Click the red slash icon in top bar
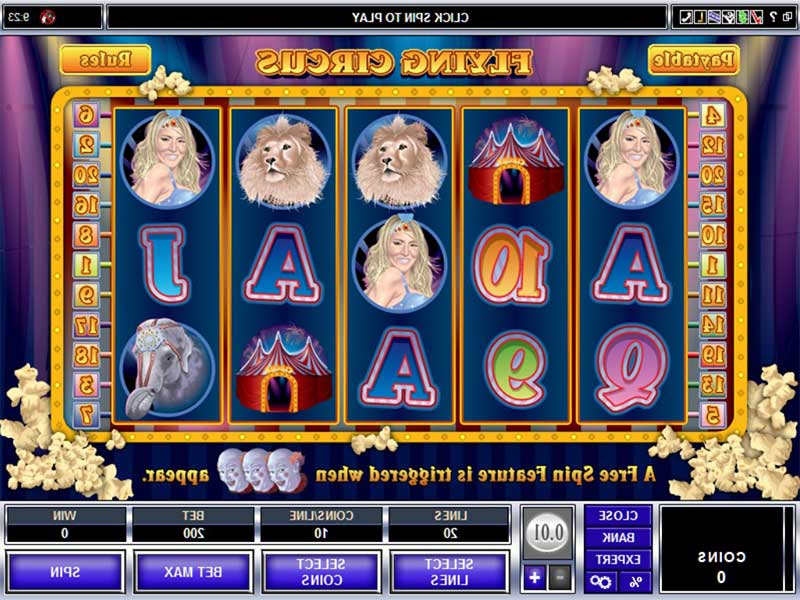The image size is (800, 600). [x=757, y=17]
